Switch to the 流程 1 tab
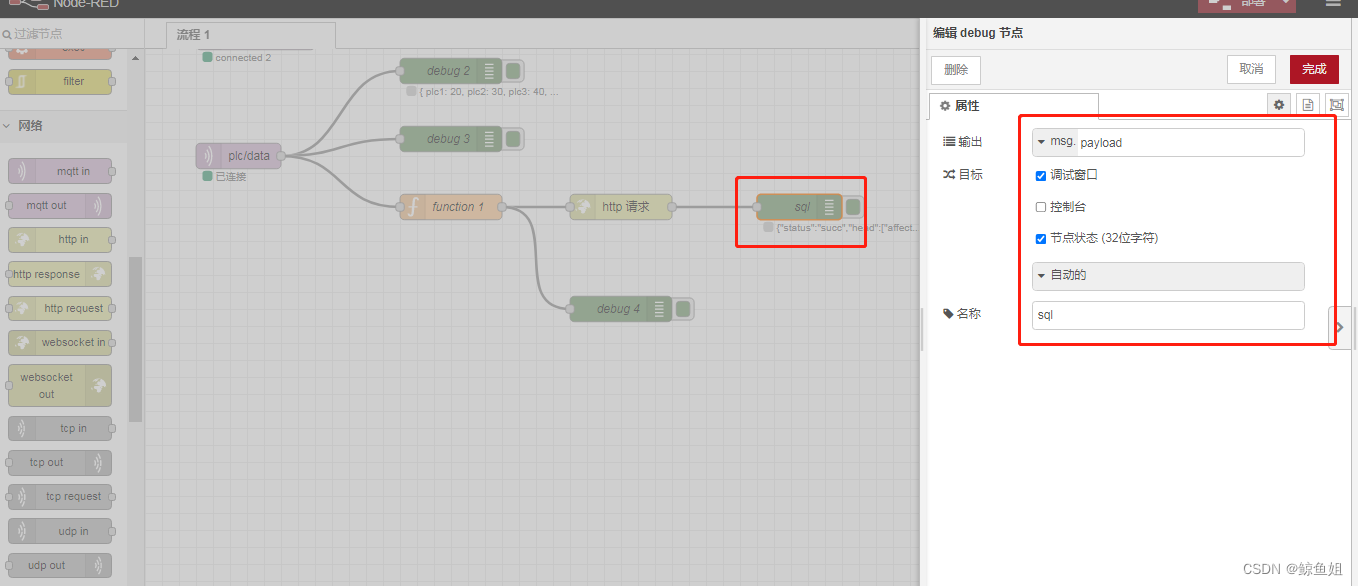This screenshot has height=586, width=1358. pos(194,35)
